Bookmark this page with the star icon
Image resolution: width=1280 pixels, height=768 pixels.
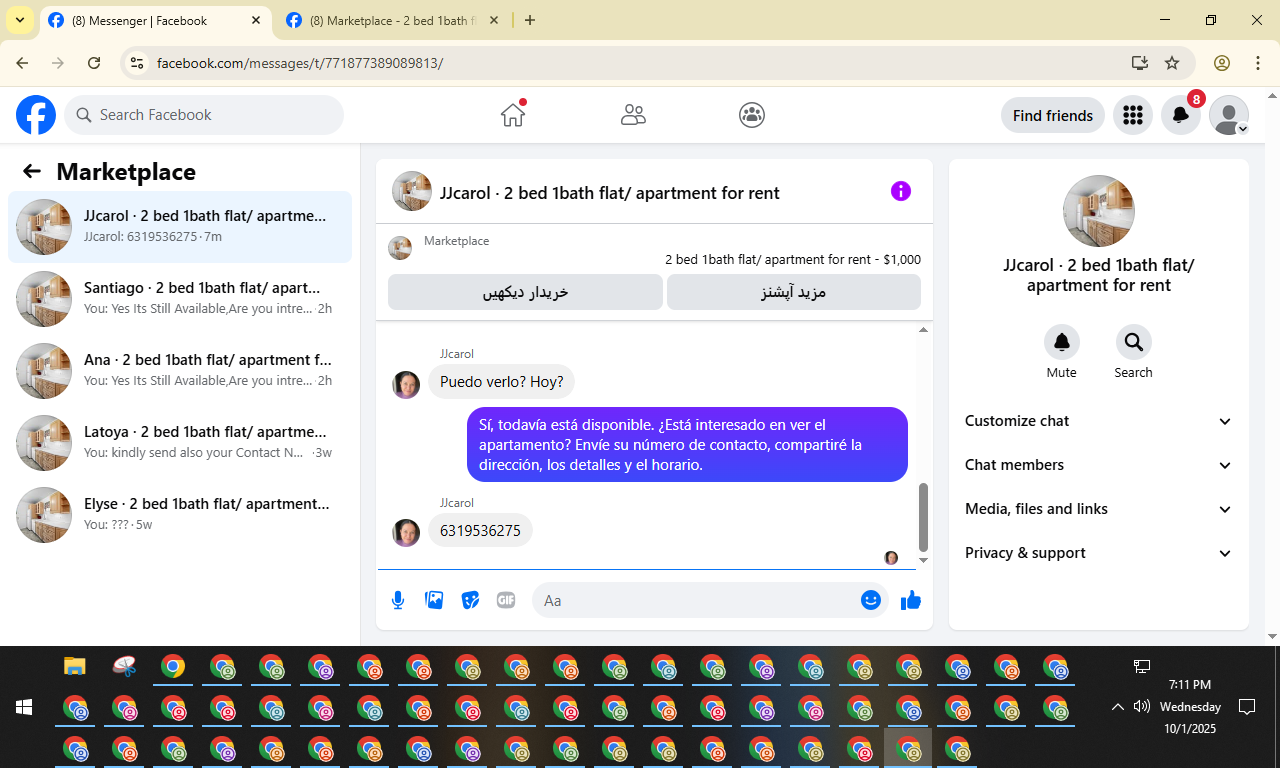pos(1172,63)
